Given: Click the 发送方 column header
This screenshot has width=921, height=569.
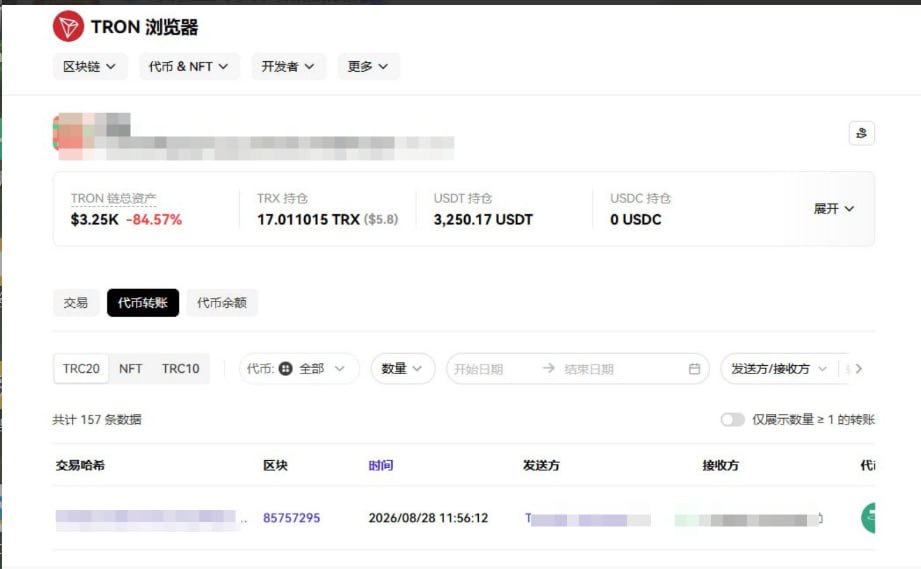Looking at the screenshot, I should 542,466.
